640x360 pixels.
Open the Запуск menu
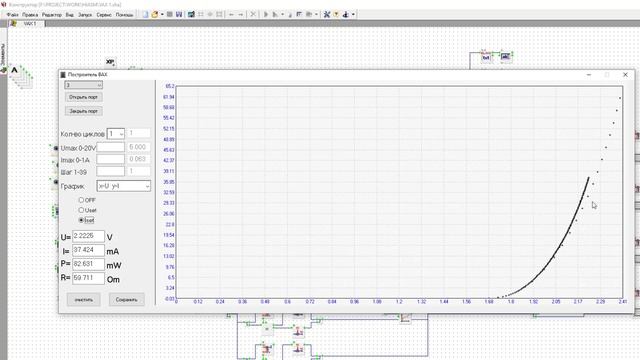tap(85, 15)
